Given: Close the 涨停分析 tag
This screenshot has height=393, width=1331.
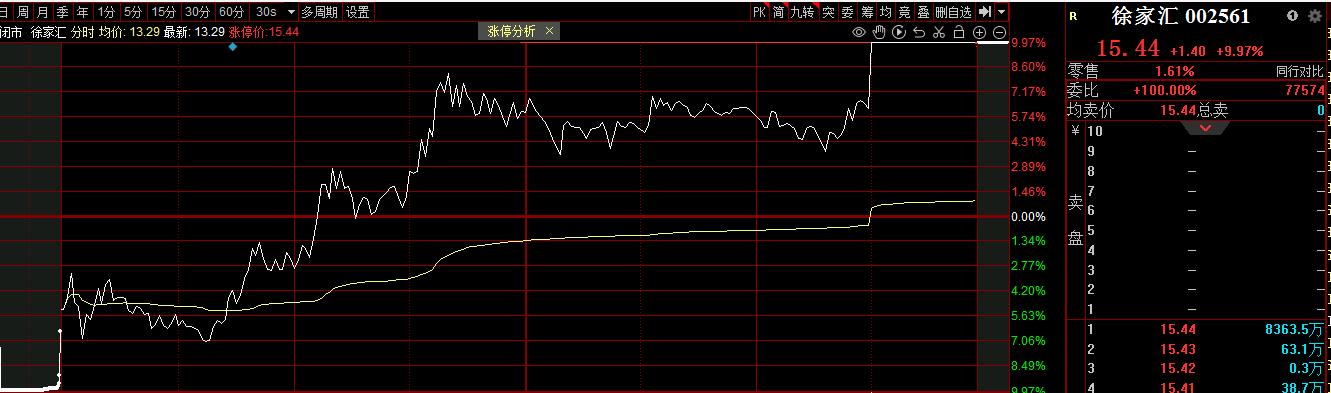Looking at the screenshot, I should tap(549, 31).
